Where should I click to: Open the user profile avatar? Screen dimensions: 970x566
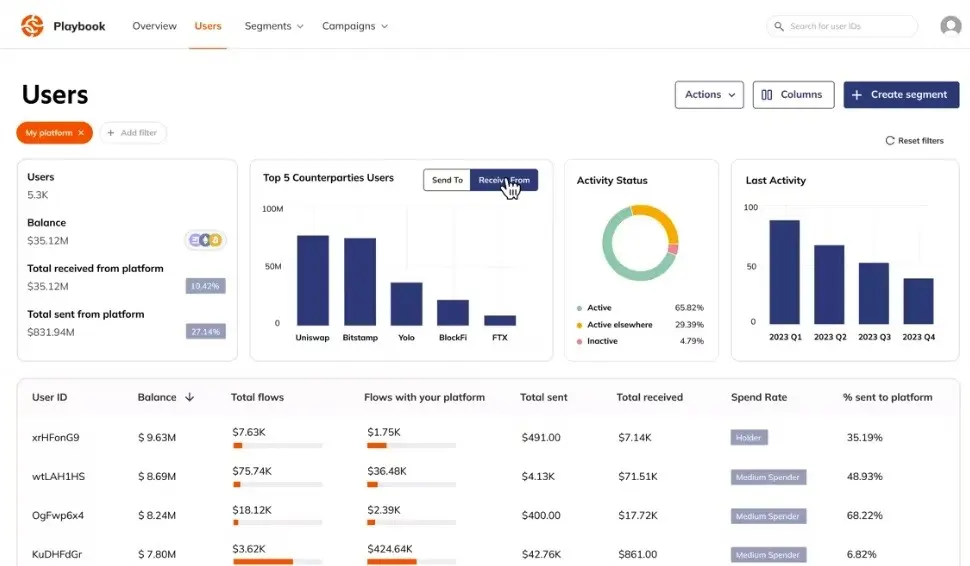coord(950,26)
